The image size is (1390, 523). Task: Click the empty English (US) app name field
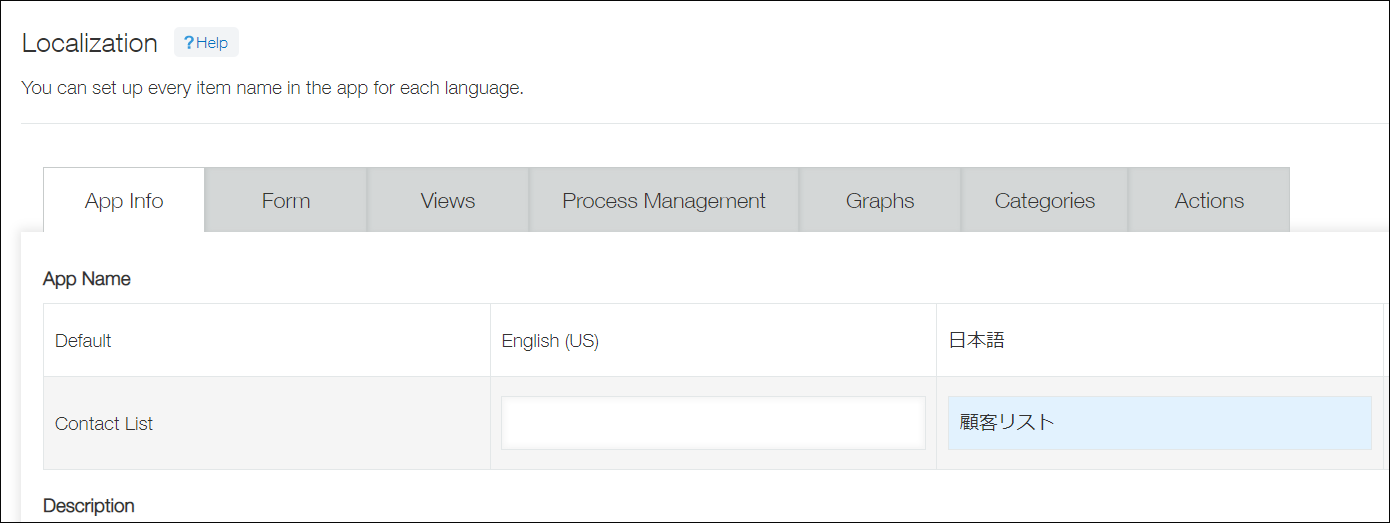click(x=713, y=423)
